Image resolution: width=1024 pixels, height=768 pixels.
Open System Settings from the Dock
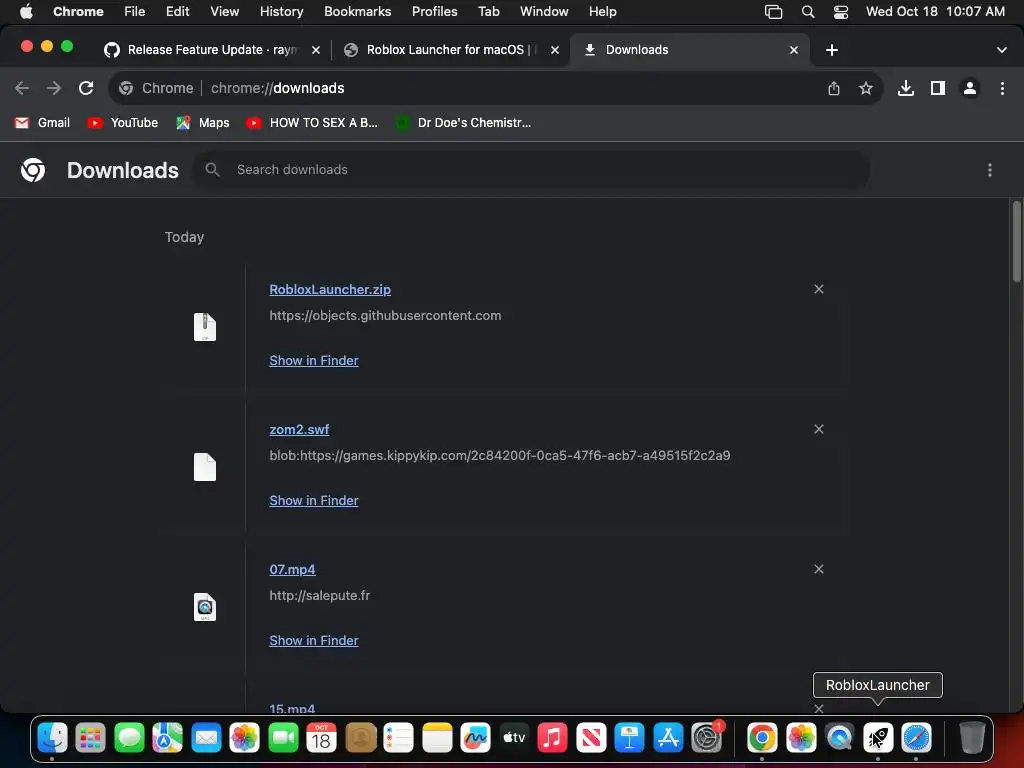pos(707,738)
